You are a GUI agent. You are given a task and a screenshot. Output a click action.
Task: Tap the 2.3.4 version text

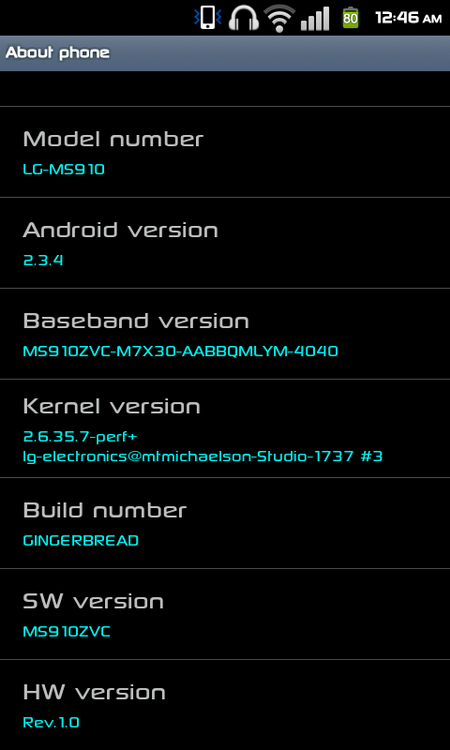coord(43,260)
